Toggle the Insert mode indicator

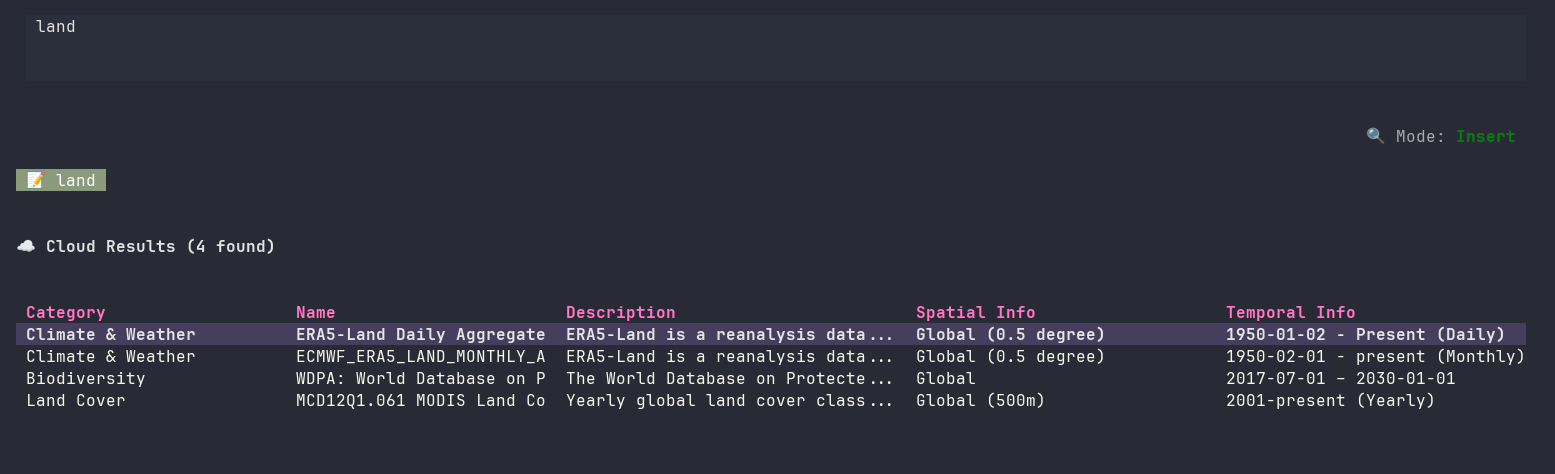(1485, 136)
